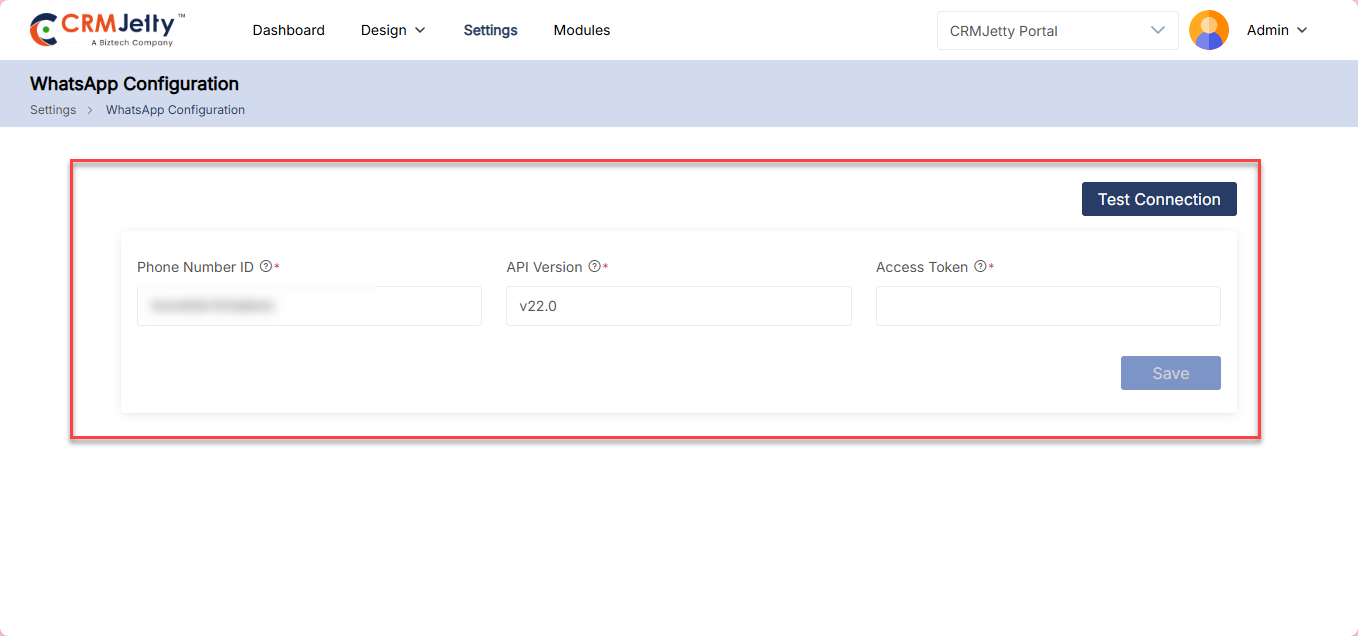Click the empty Access Token input field
The image size is (1358, 636).
[x=1047, y=306]
